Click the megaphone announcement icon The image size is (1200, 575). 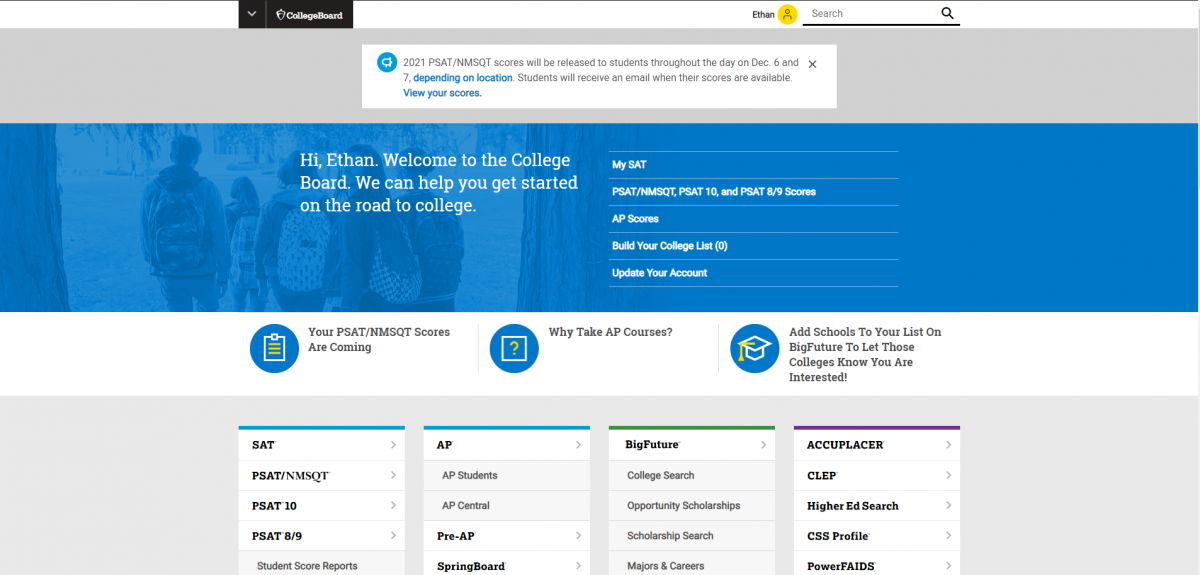point(386,63)
